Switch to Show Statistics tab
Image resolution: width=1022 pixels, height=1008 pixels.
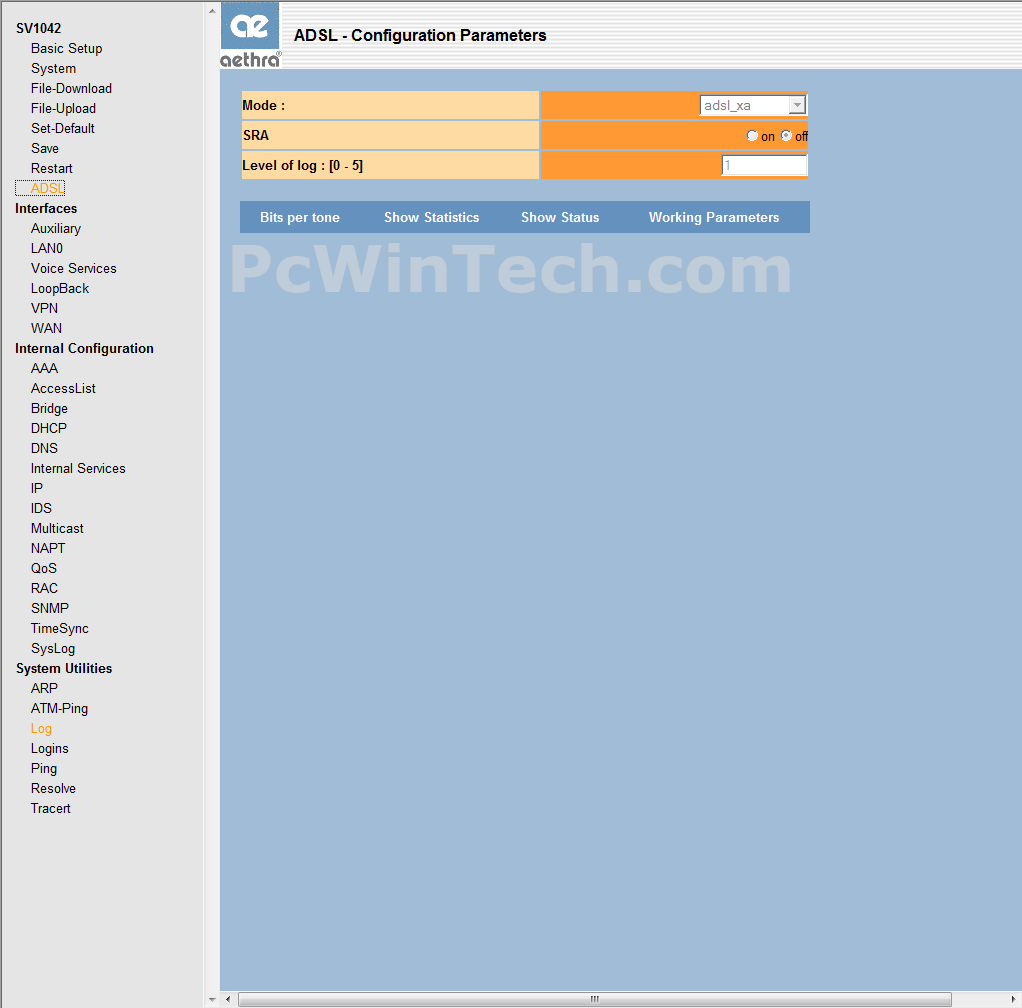tap(431, 217)
